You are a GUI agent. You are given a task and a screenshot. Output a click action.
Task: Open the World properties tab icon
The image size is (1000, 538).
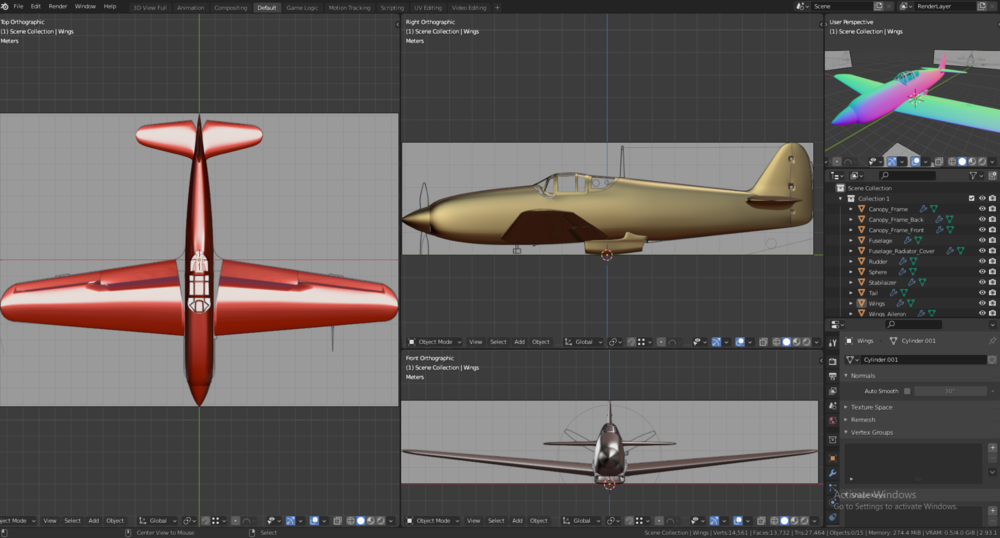(832, 421)
